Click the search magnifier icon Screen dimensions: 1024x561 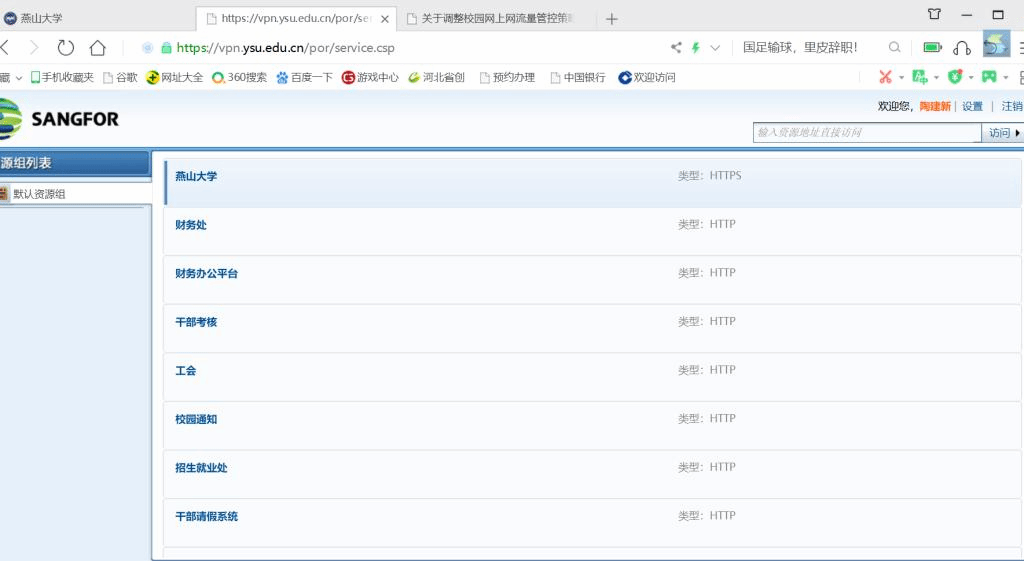tap(895, 47)
